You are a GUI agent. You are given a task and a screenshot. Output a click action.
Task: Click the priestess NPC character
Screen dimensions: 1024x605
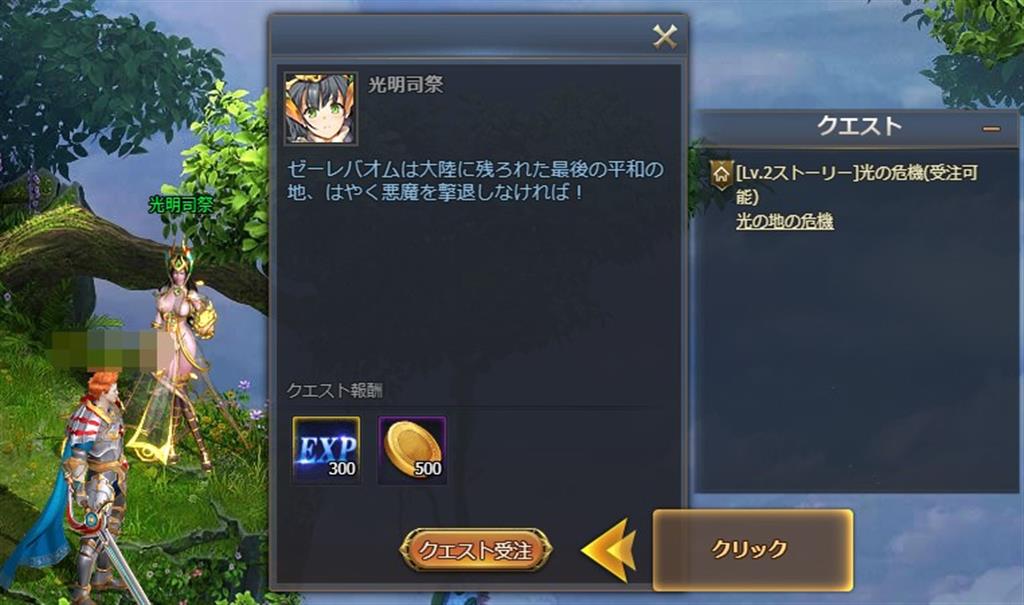point(182,353)
